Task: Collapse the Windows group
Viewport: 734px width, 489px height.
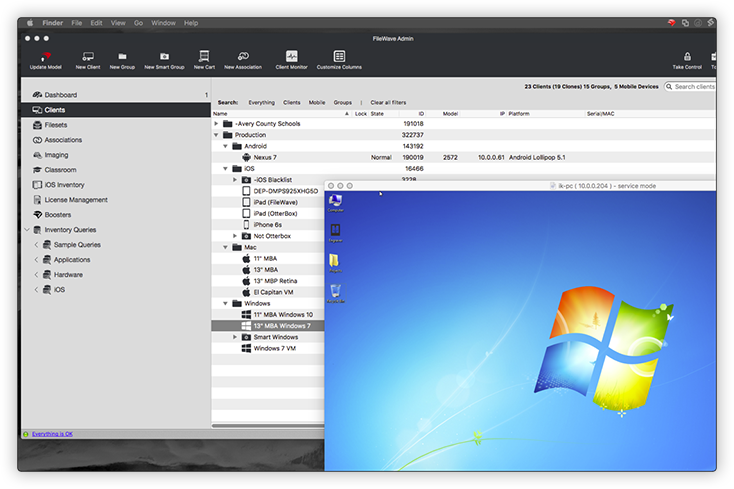Action: click(226, 303)
